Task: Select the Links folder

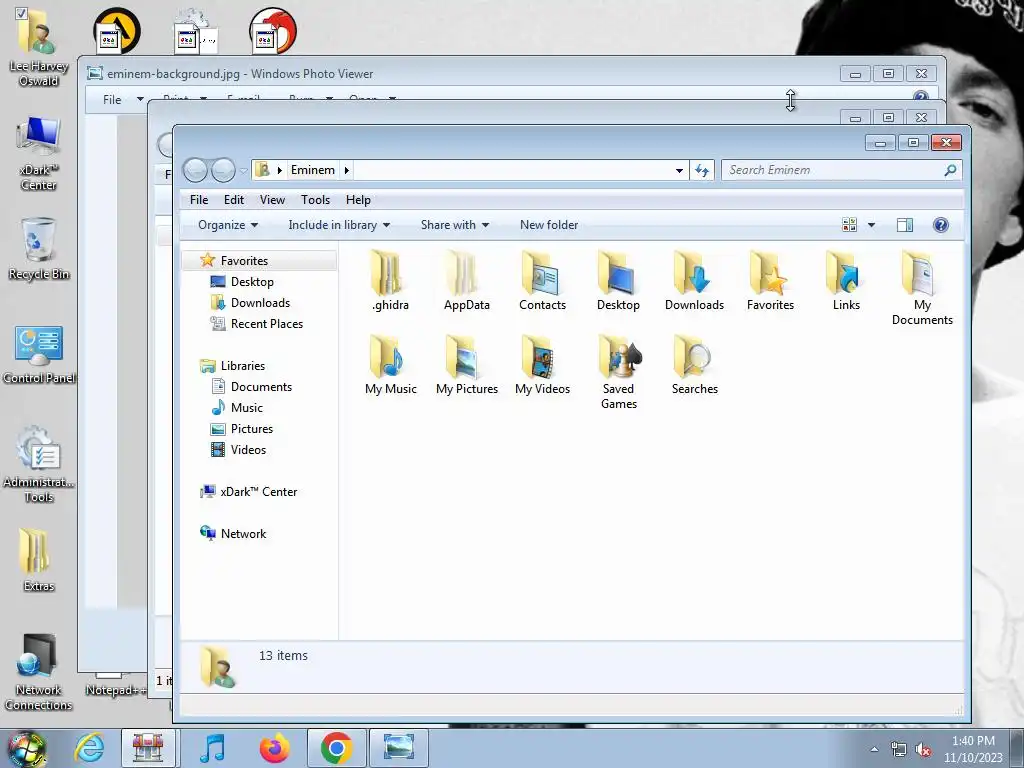Action: pyautogui.click(x=846, y=280)
